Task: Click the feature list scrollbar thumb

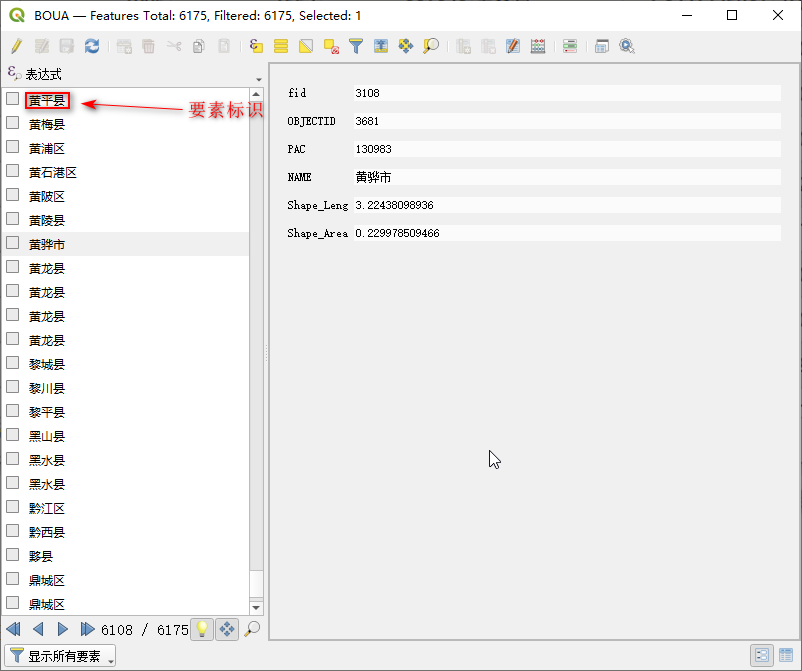Action: click(x=256, y=583)
